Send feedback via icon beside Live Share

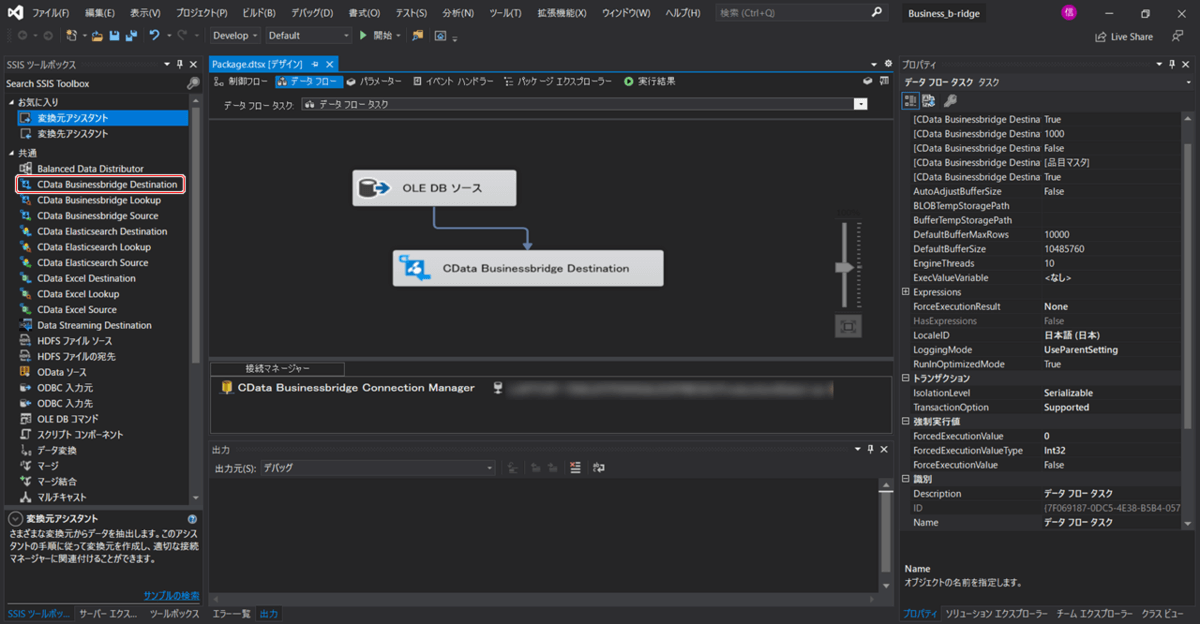coord(1176,36)
